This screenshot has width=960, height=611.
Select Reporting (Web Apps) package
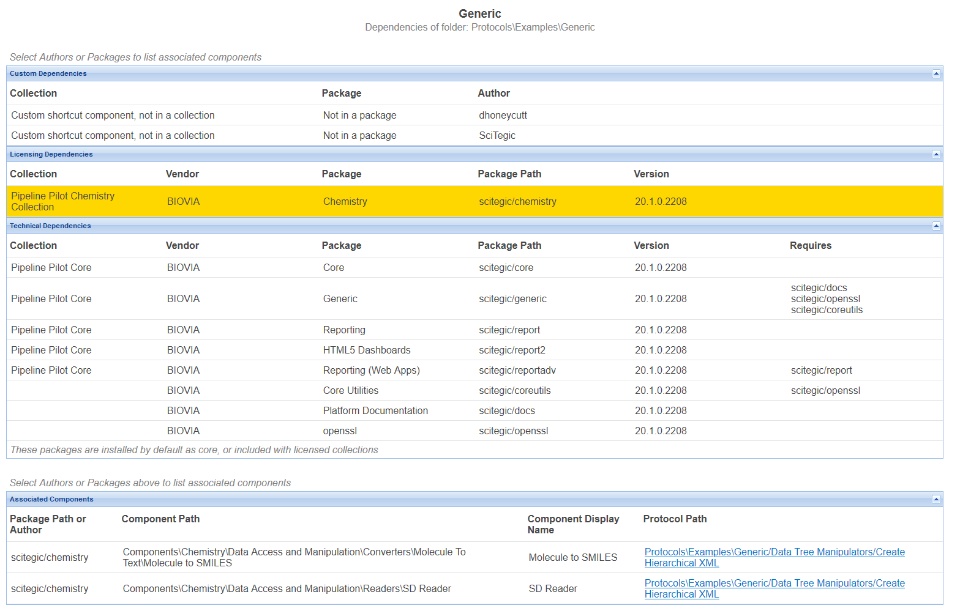(x=372, y=370)
